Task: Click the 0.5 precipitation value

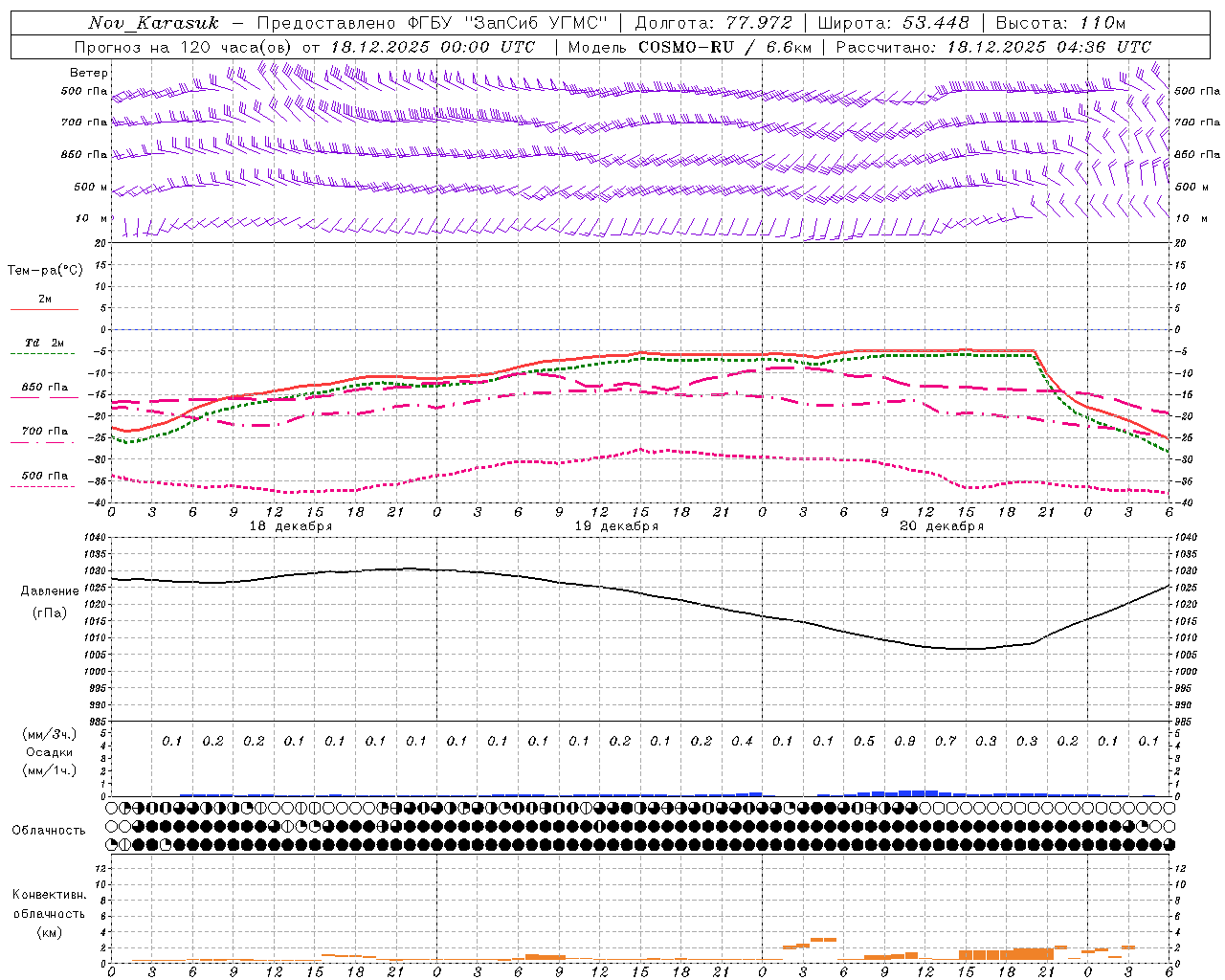Action: pos(864,742)
